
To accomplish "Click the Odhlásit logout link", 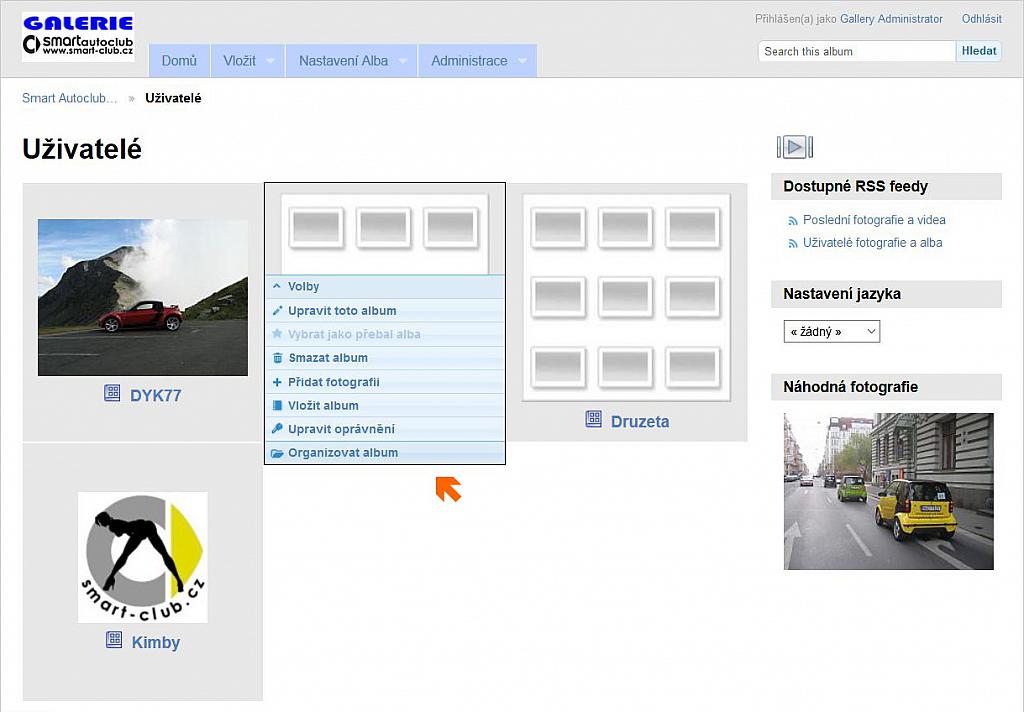I will pos(982,19).
